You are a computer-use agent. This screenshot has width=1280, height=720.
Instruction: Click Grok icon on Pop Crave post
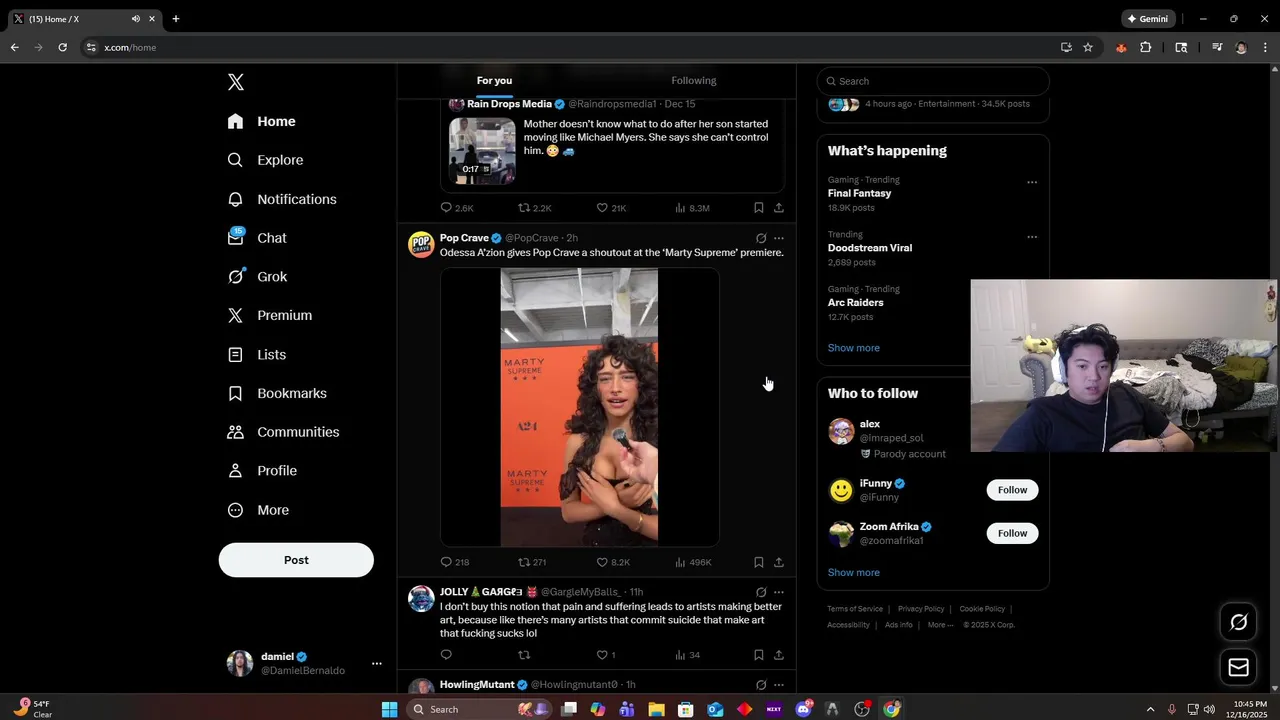point(761,238)
